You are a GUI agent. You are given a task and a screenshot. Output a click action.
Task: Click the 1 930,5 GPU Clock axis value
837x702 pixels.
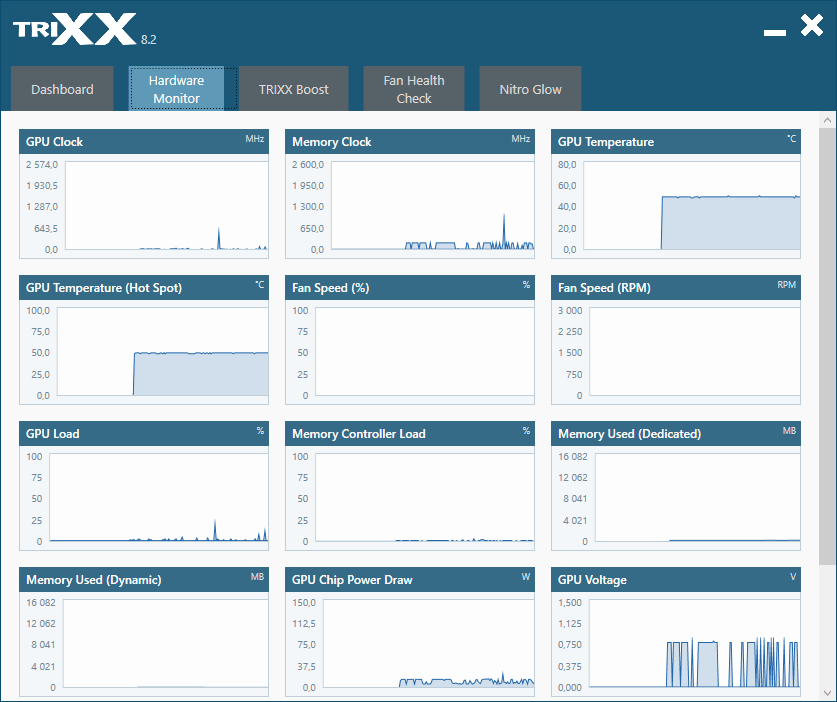[42, 186]
